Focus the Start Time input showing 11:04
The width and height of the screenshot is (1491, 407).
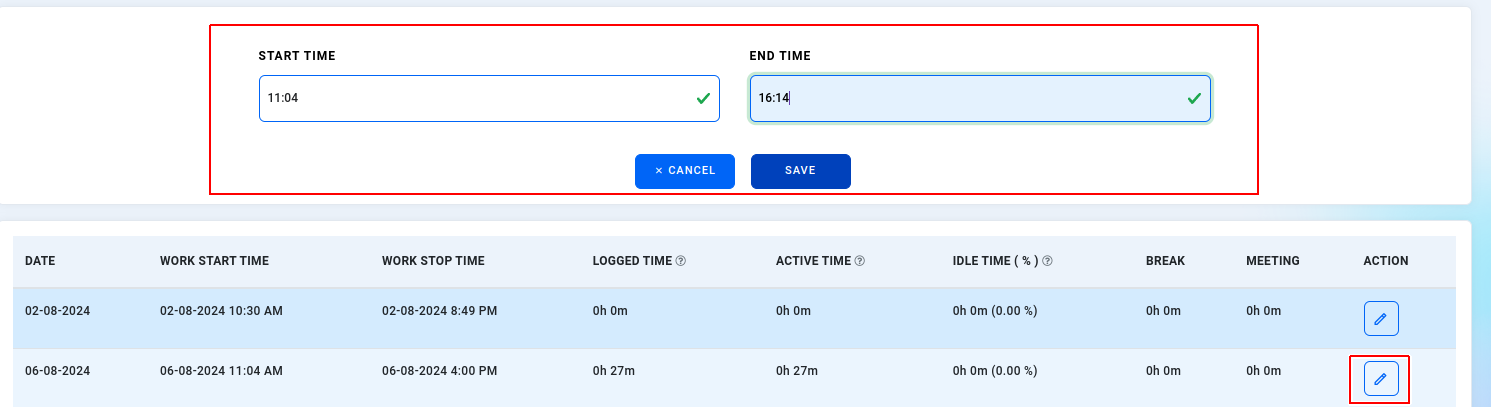(x=489, y=99)
